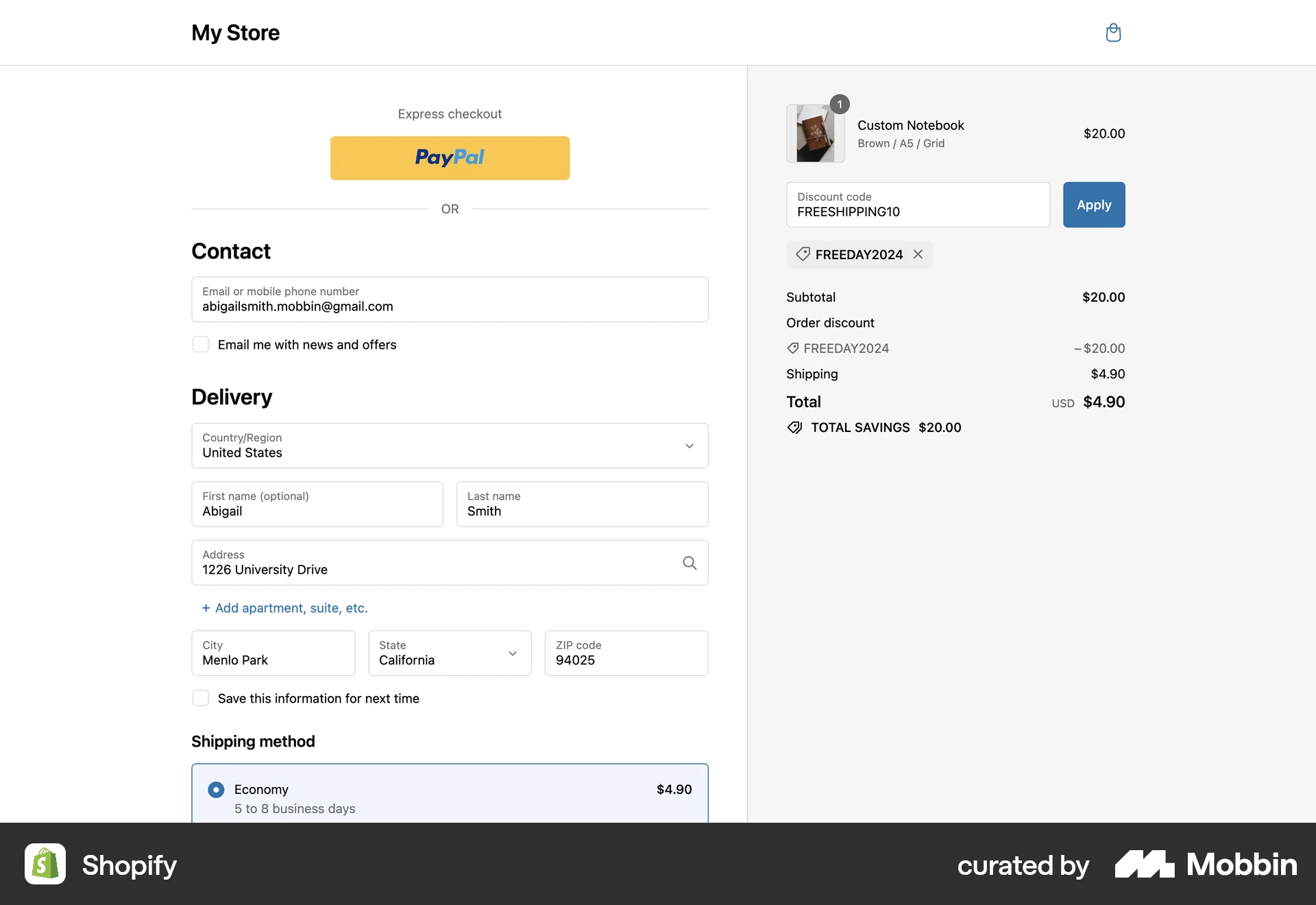This screenshot has height=905, width=1316.
Task: Click the FREEDAY2024 discount tag icon
Action: (x=802, y=254)
